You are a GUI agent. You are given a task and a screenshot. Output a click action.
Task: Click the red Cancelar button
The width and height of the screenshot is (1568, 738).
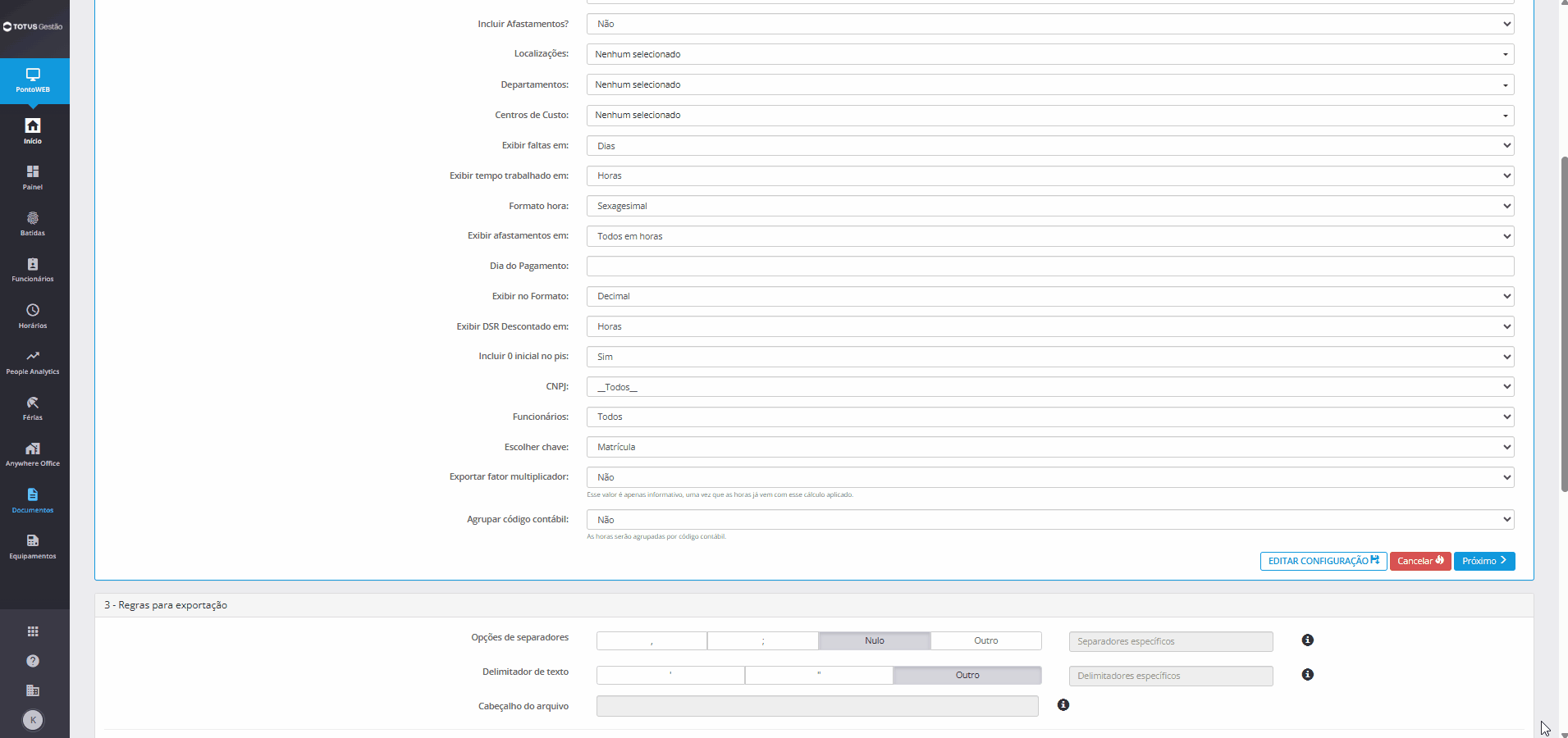[x=1420, y=561]
